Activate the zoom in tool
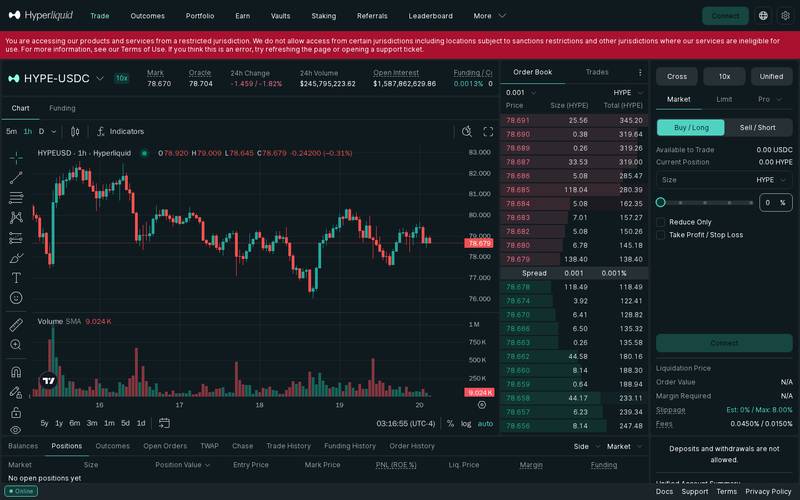The width and height of the screenshot is (800, 500). click(x=16, y=344)
